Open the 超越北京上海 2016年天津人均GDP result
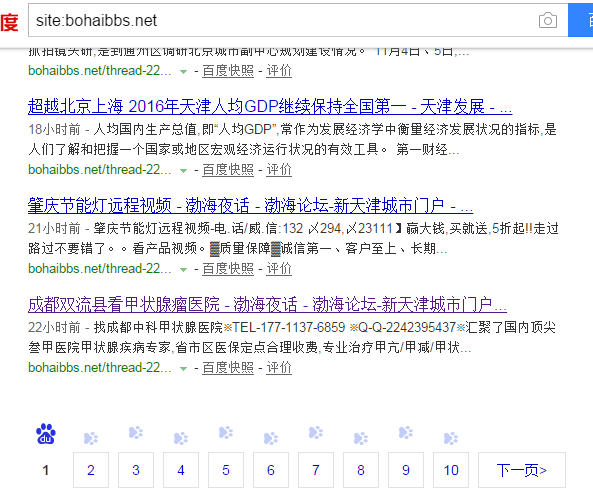This screenshot has height=495, width=593. 270,106
